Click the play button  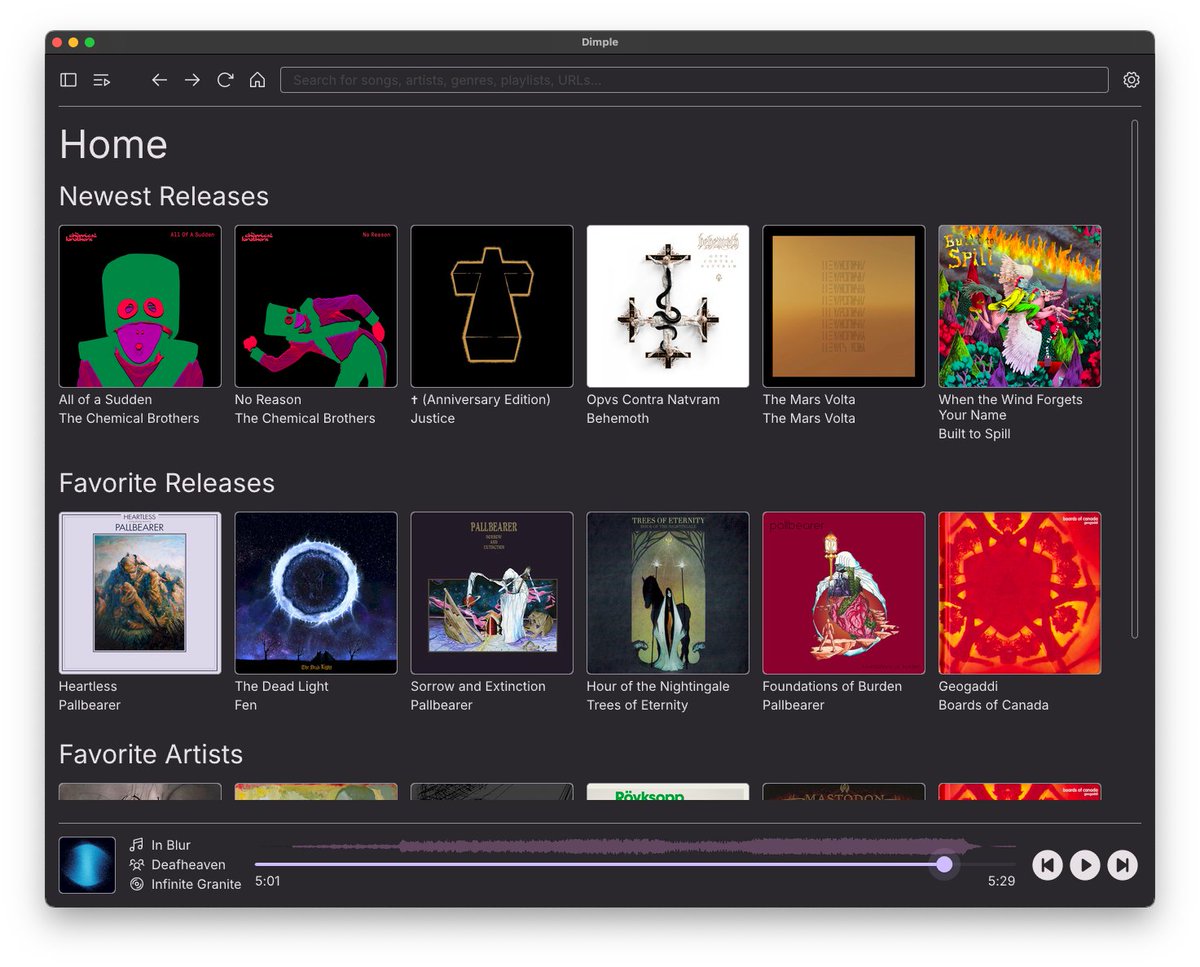tap(1085, 865)
